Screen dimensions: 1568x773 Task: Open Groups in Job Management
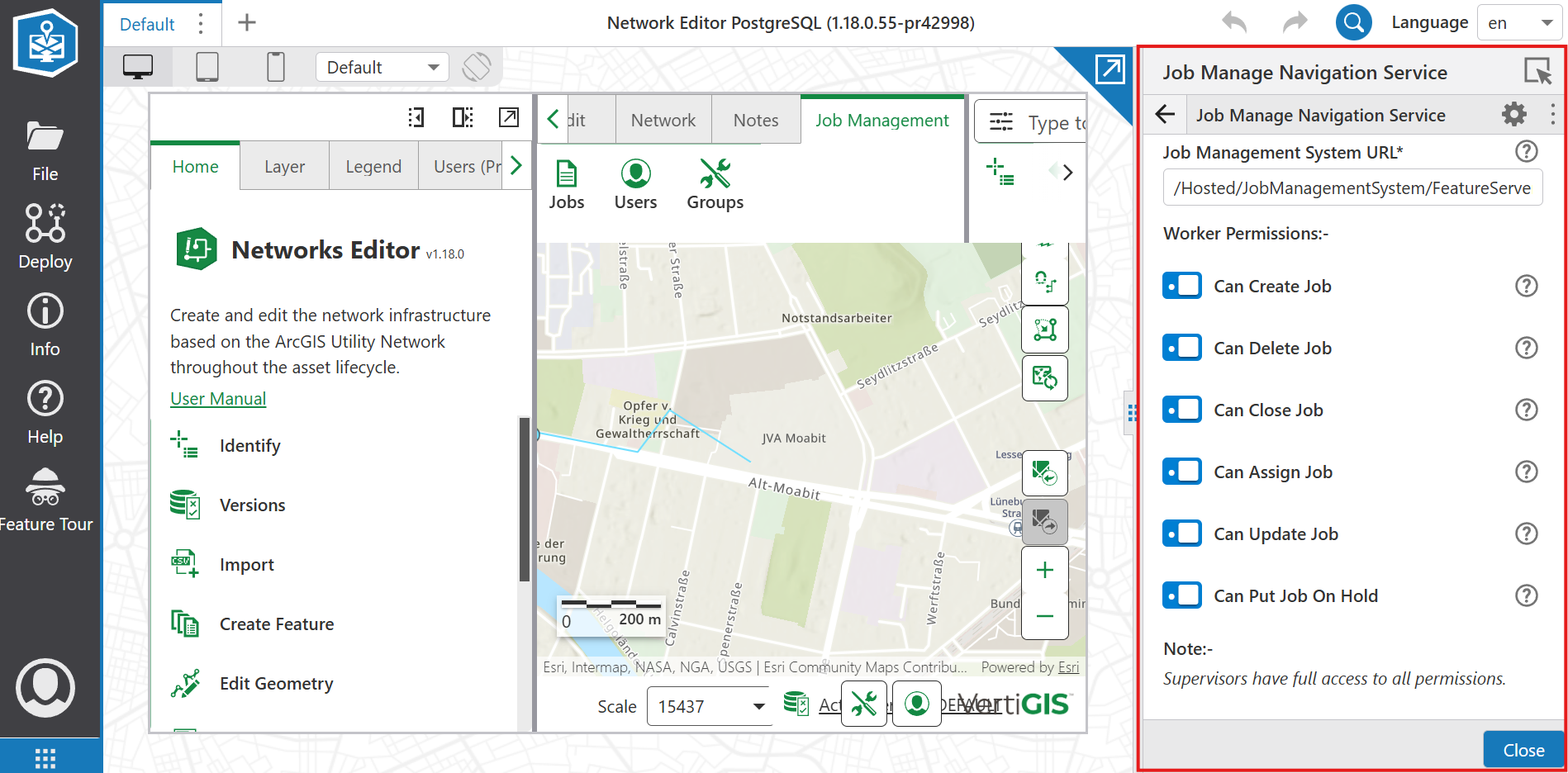point(715,185)
